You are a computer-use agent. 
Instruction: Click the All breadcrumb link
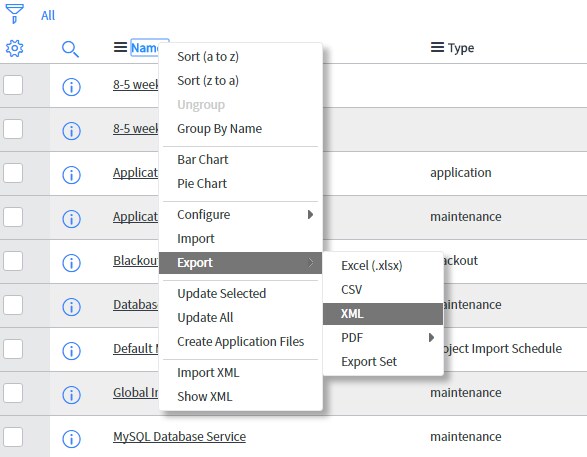pos(48,16)
